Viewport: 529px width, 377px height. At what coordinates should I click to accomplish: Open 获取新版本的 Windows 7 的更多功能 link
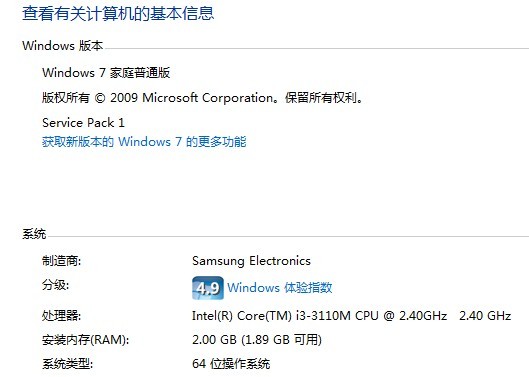(x=144, y=142)
